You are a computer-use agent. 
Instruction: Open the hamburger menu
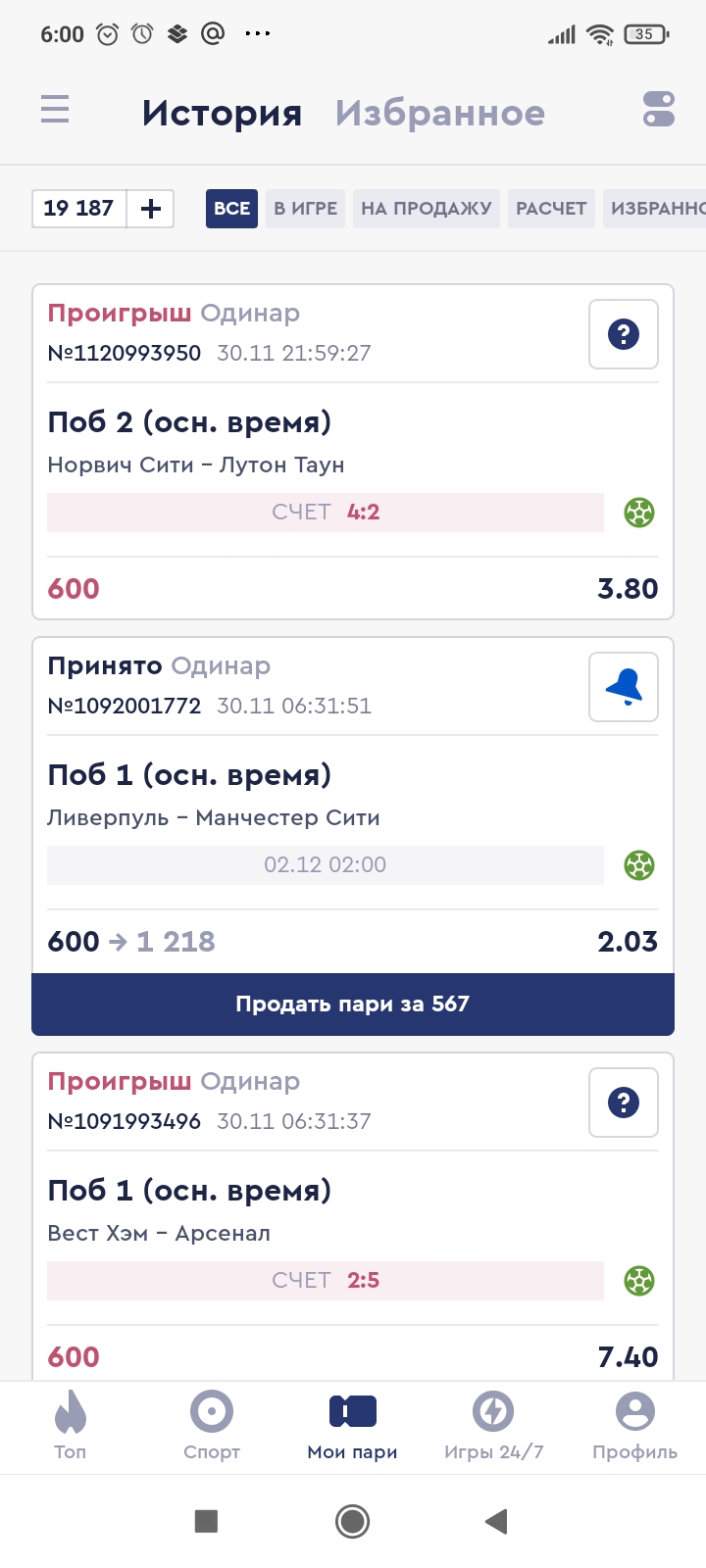pyautogui.click(x=55, y=109)
